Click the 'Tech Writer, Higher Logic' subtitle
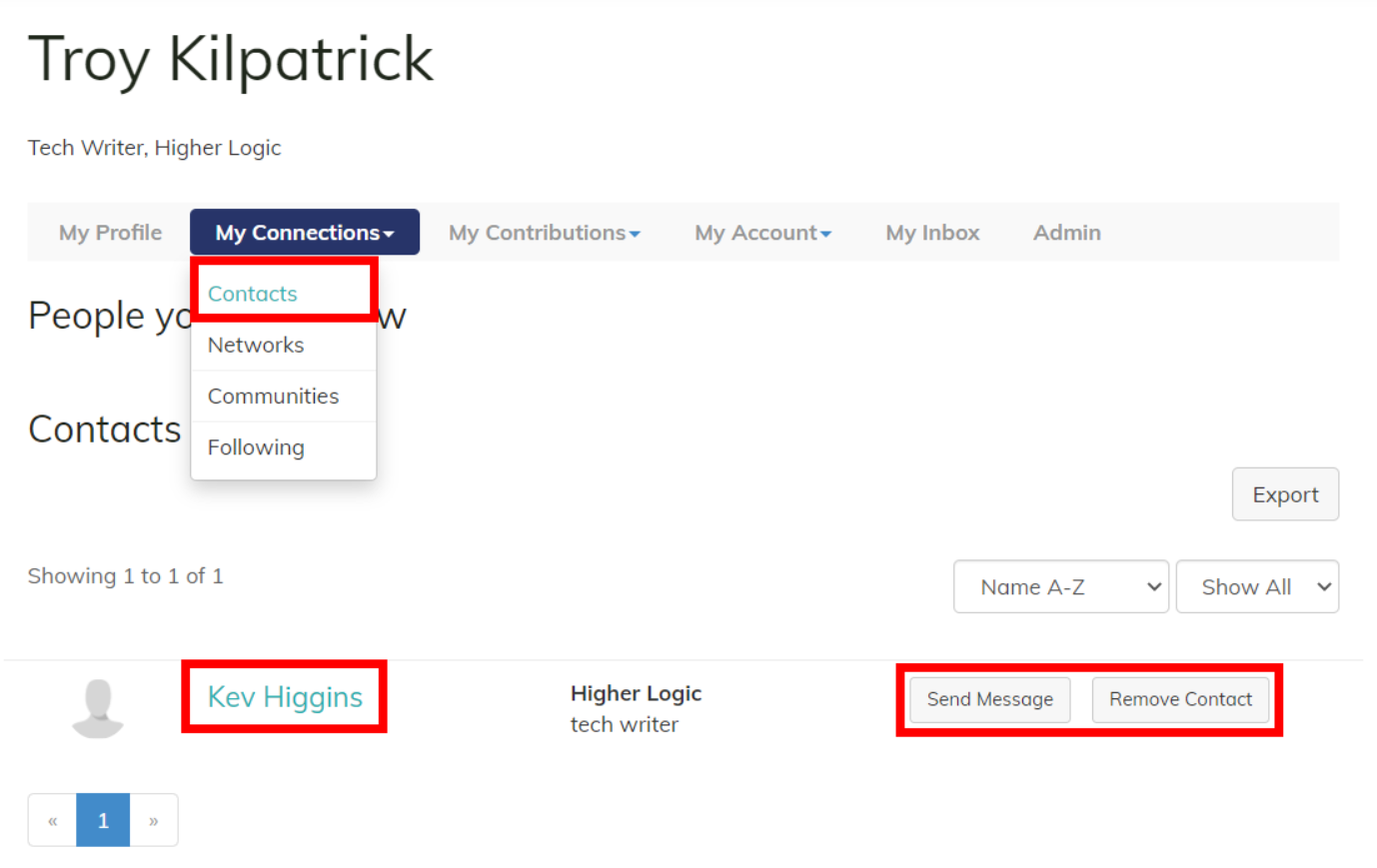 tap(155, 148)
